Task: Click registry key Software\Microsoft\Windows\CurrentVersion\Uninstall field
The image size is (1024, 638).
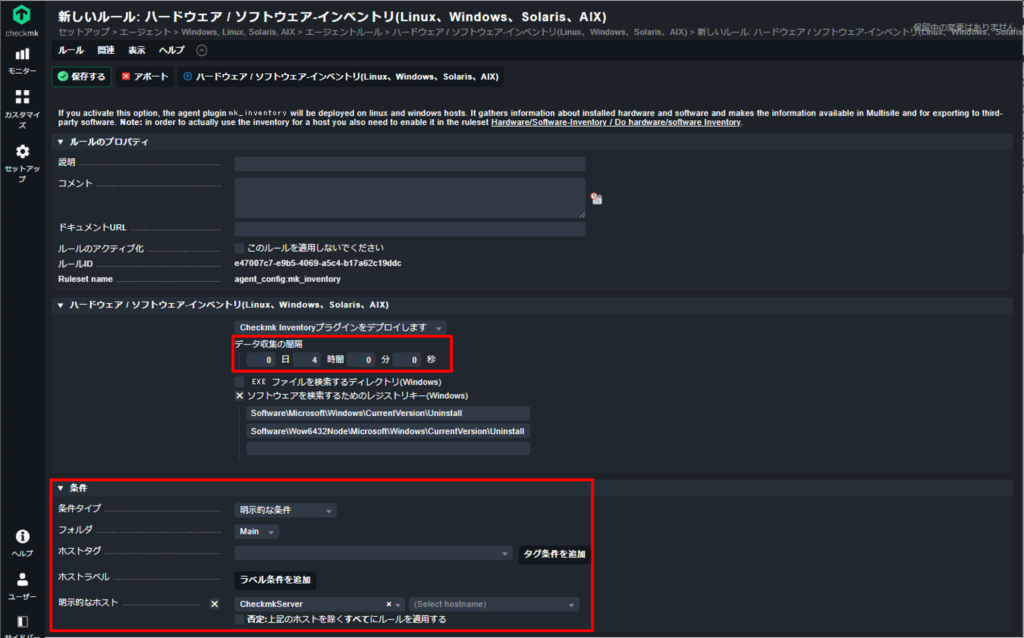Action: [x=388, y=413]
